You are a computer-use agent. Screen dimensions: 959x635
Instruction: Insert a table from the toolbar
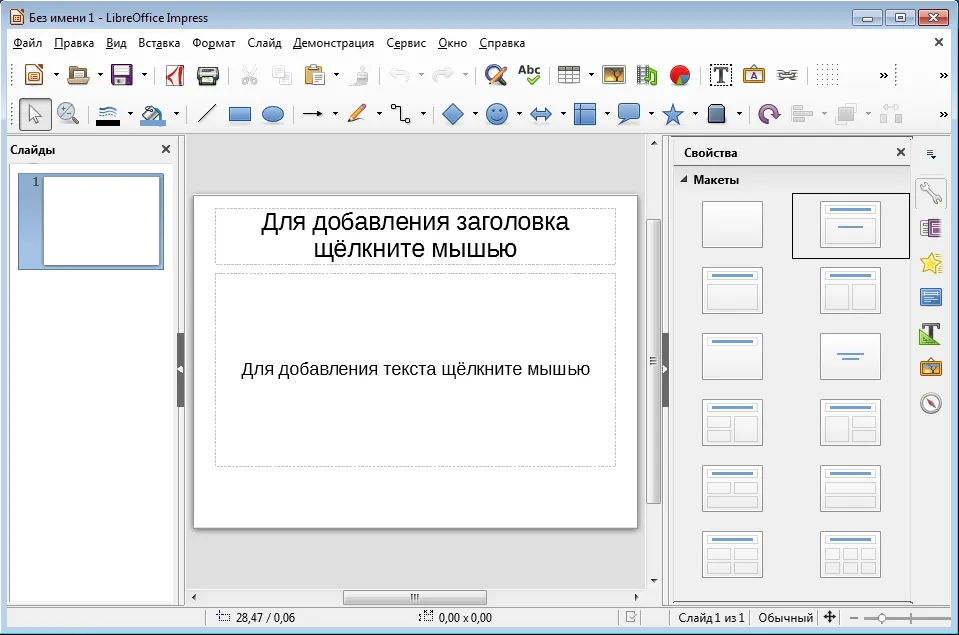coord(569,75)
